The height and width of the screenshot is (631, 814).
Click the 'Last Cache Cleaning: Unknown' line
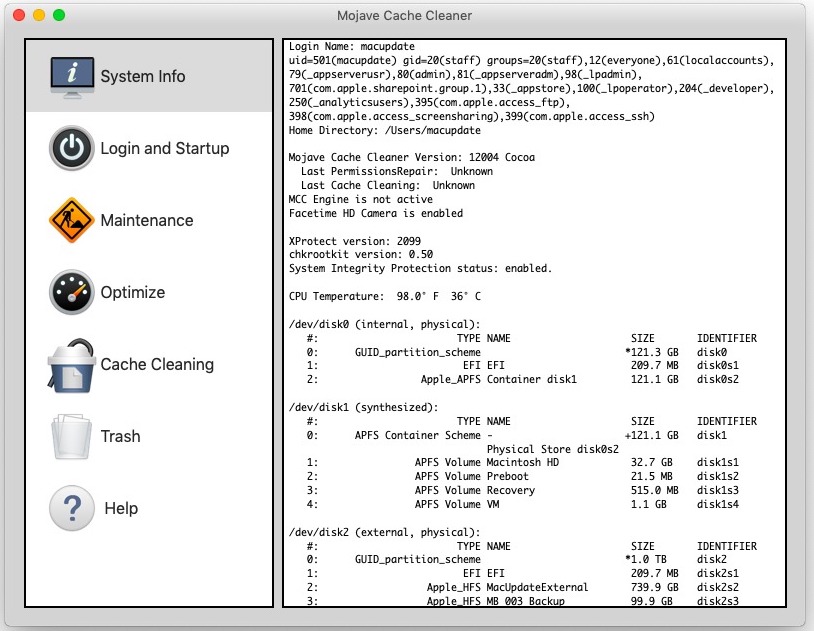point(388,185)
